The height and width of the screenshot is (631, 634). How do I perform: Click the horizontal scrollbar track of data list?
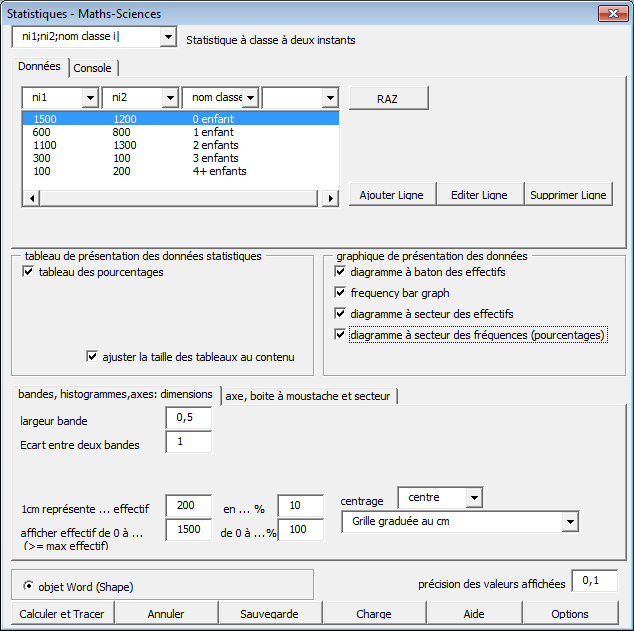179,198
